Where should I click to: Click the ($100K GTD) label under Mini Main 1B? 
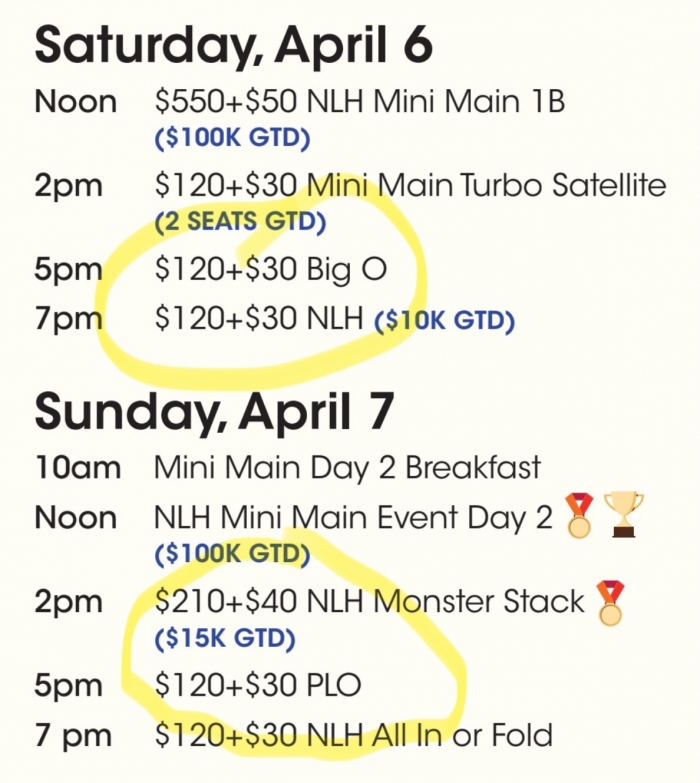click(x=233, y=137)
